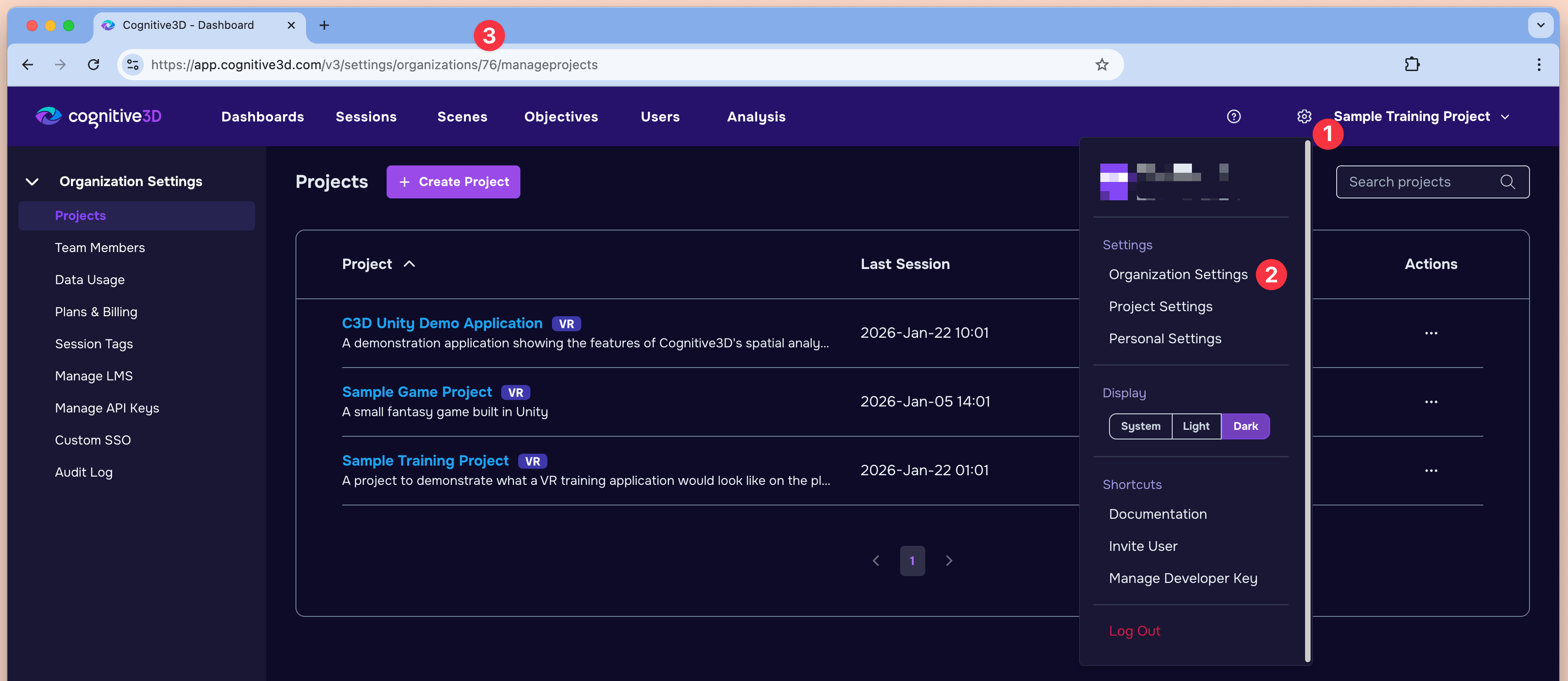1568x681 pixels.
Task: Open the browser extensions puzzle icon
Action: (1411, 65)
